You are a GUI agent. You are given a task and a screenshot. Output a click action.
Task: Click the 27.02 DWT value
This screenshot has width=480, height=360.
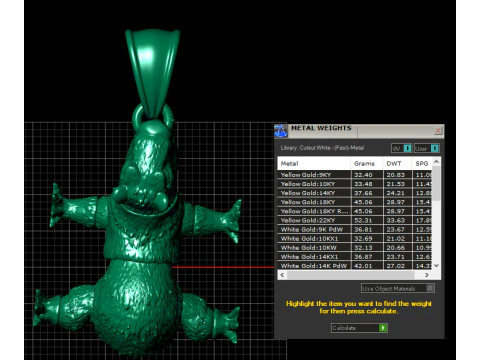(395, 266)
